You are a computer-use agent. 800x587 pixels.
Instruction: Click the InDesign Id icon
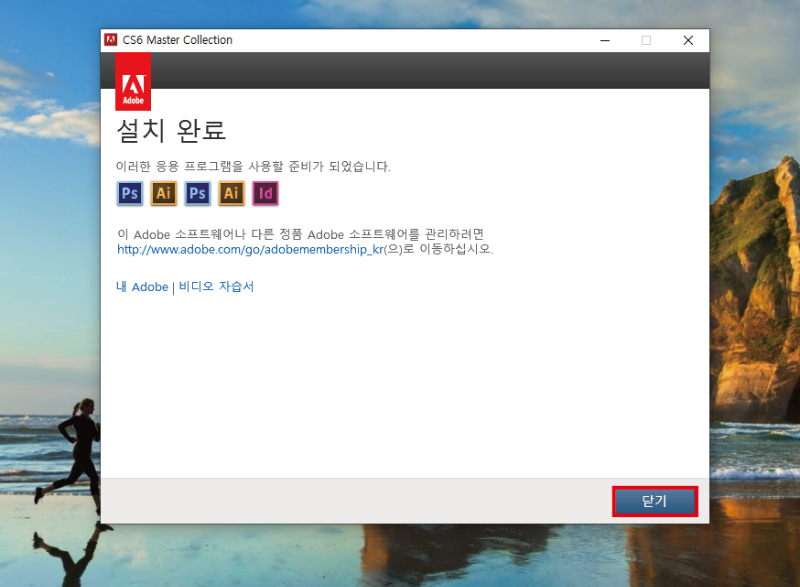point(265,193)
